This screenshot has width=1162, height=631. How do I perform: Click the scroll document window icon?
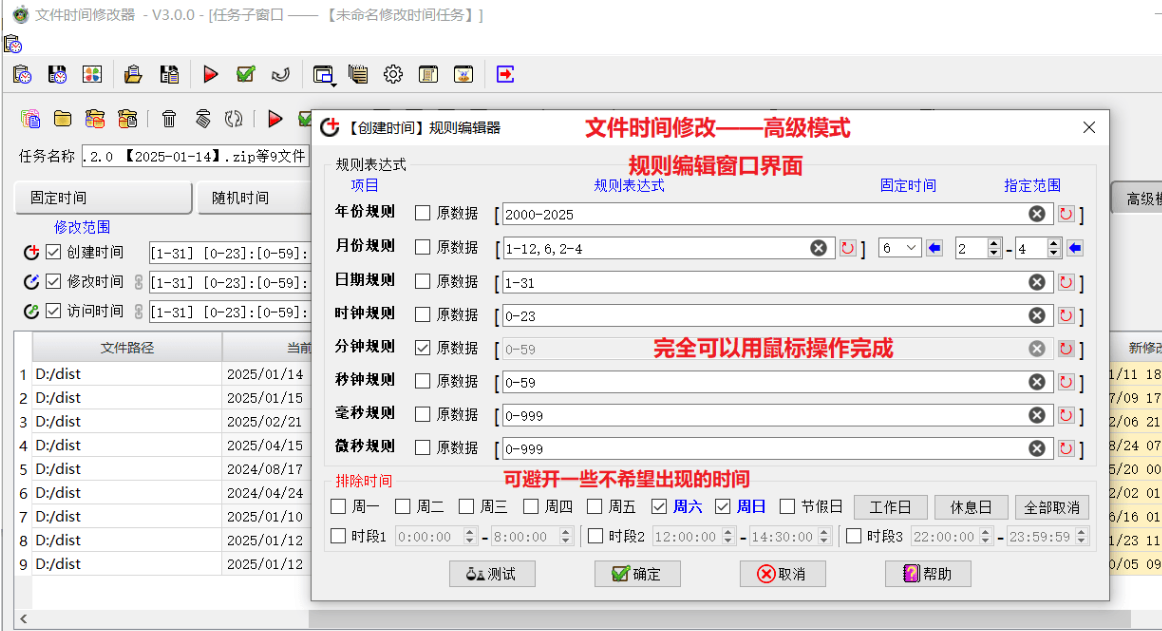(428, 74)
